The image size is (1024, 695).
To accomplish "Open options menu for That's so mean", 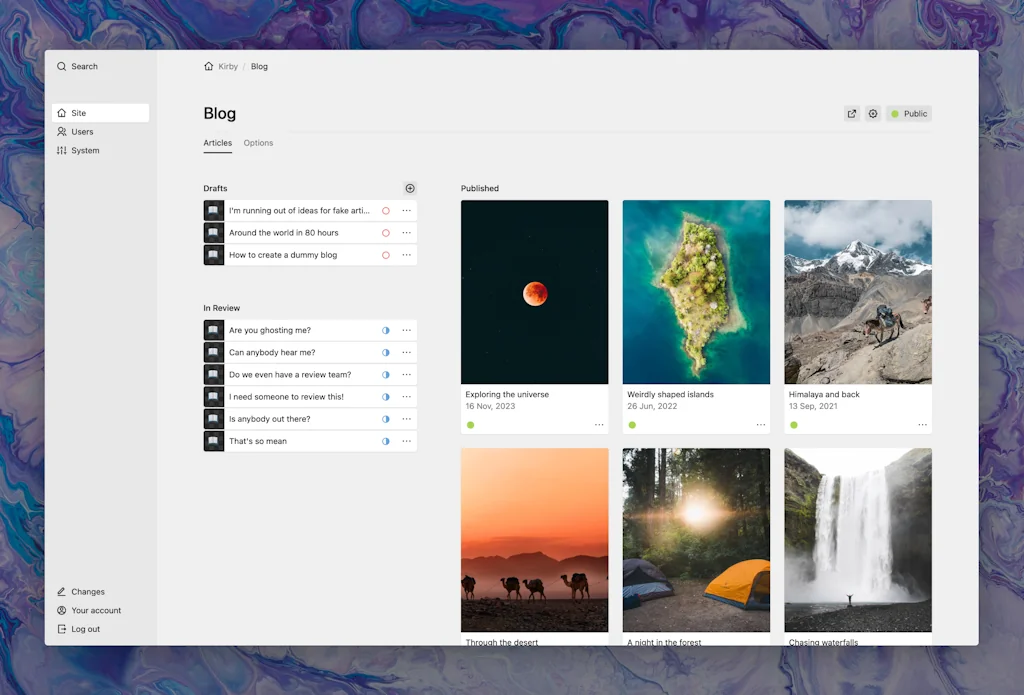I will pyautogui.click(x=407, y=441).
